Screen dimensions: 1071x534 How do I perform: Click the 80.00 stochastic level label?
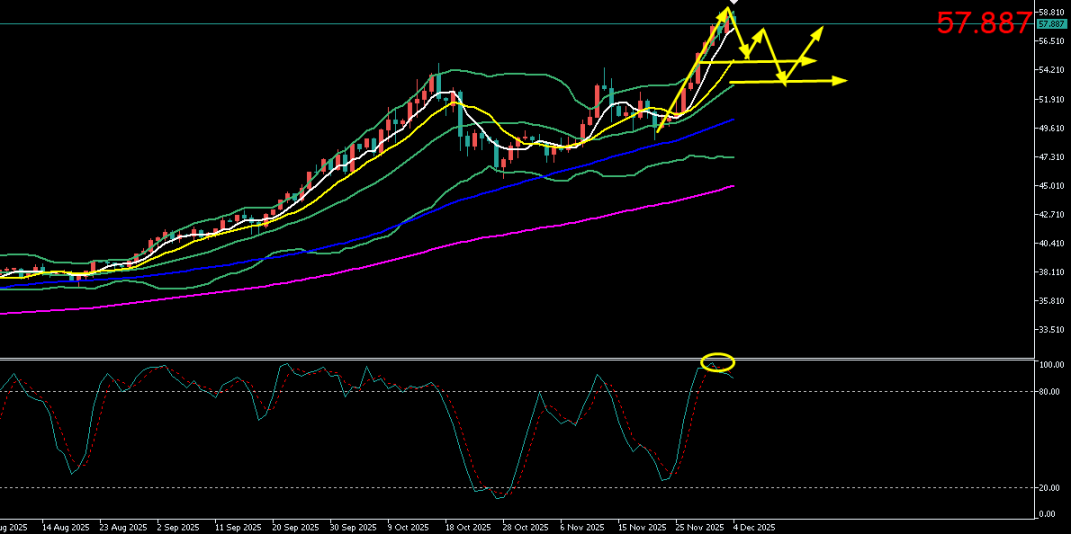1048,392
